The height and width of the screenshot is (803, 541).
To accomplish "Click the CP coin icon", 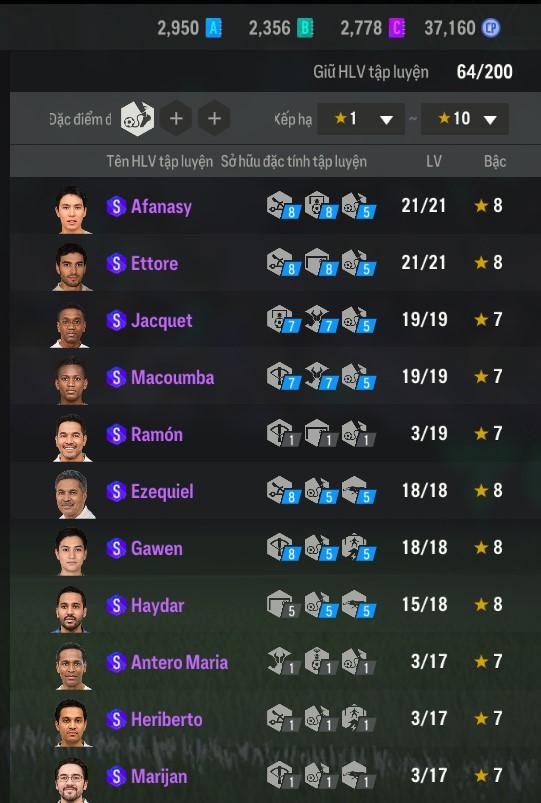I will pos(491,28).
